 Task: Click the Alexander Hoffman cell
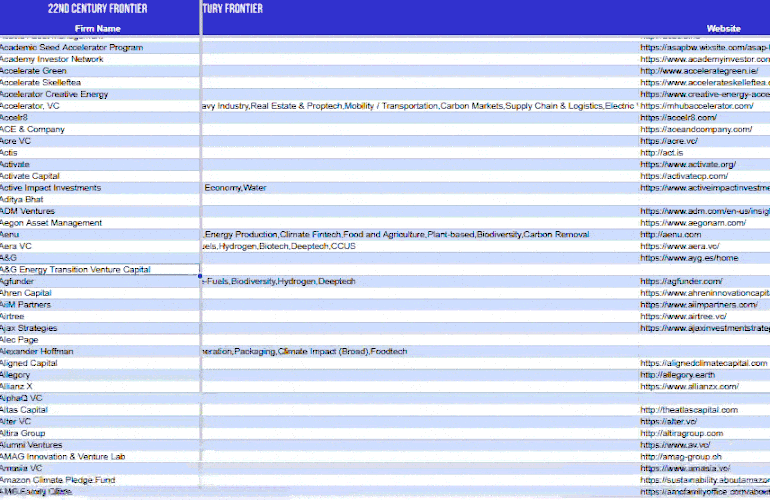(x=100, y=352)
